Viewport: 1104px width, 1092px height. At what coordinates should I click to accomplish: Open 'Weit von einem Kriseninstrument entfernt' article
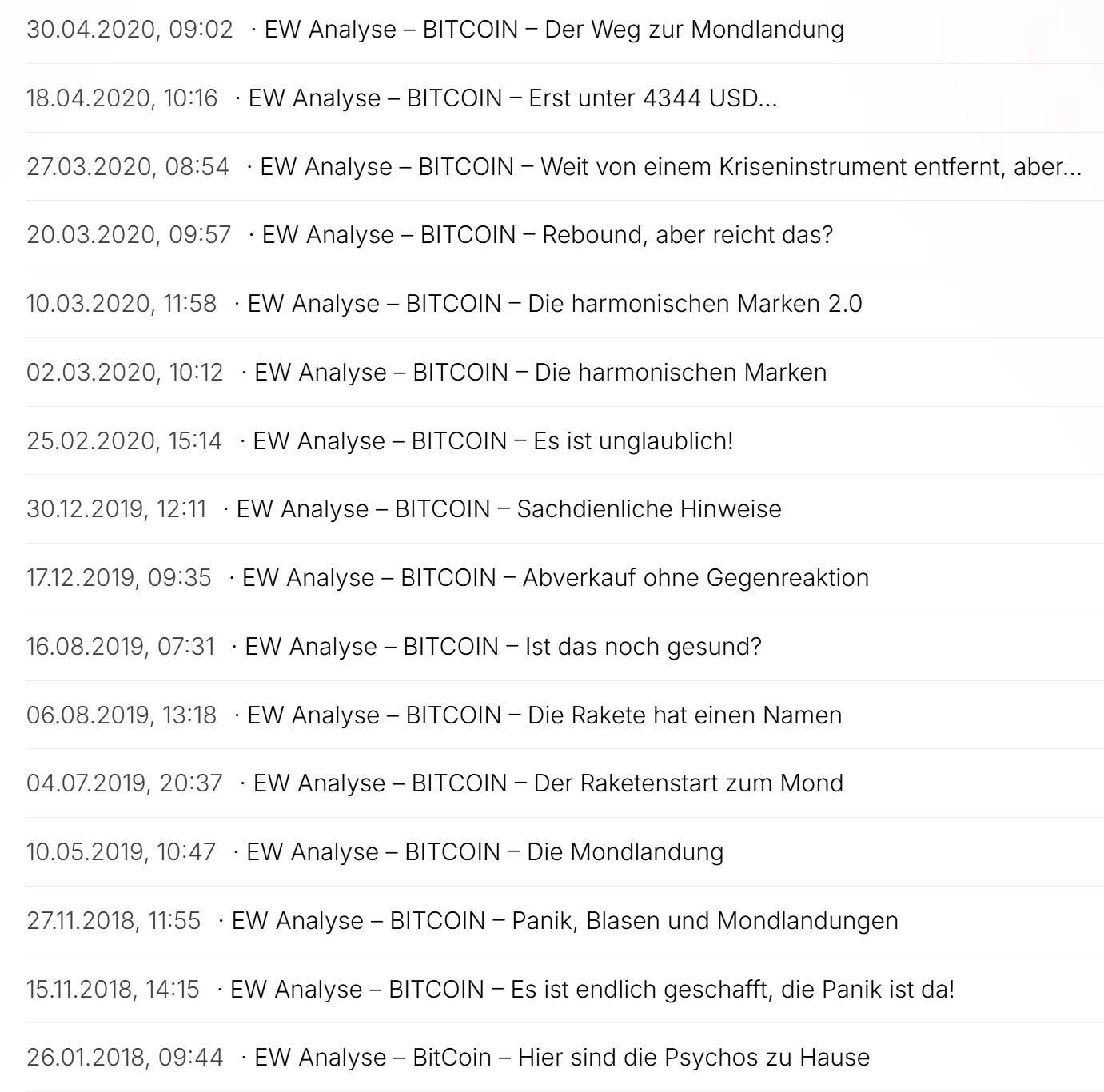(670, 167)
